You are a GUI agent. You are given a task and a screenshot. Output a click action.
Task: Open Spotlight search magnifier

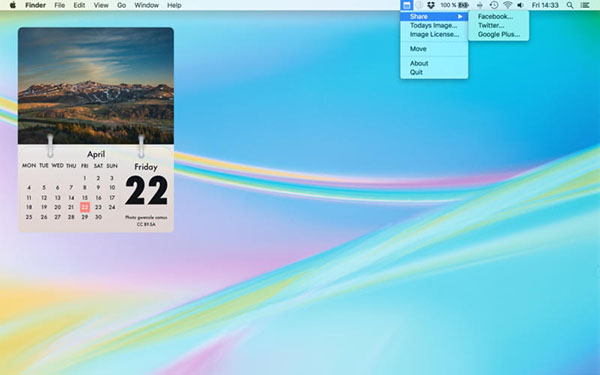(x=570, y=5)
